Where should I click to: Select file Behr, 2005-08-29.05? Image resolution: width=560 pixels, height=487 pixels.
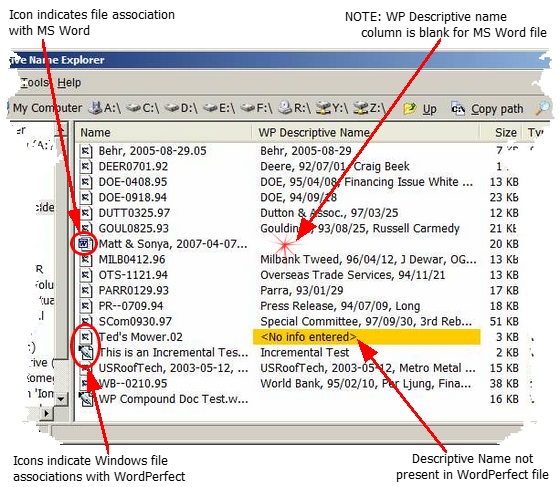152,151
